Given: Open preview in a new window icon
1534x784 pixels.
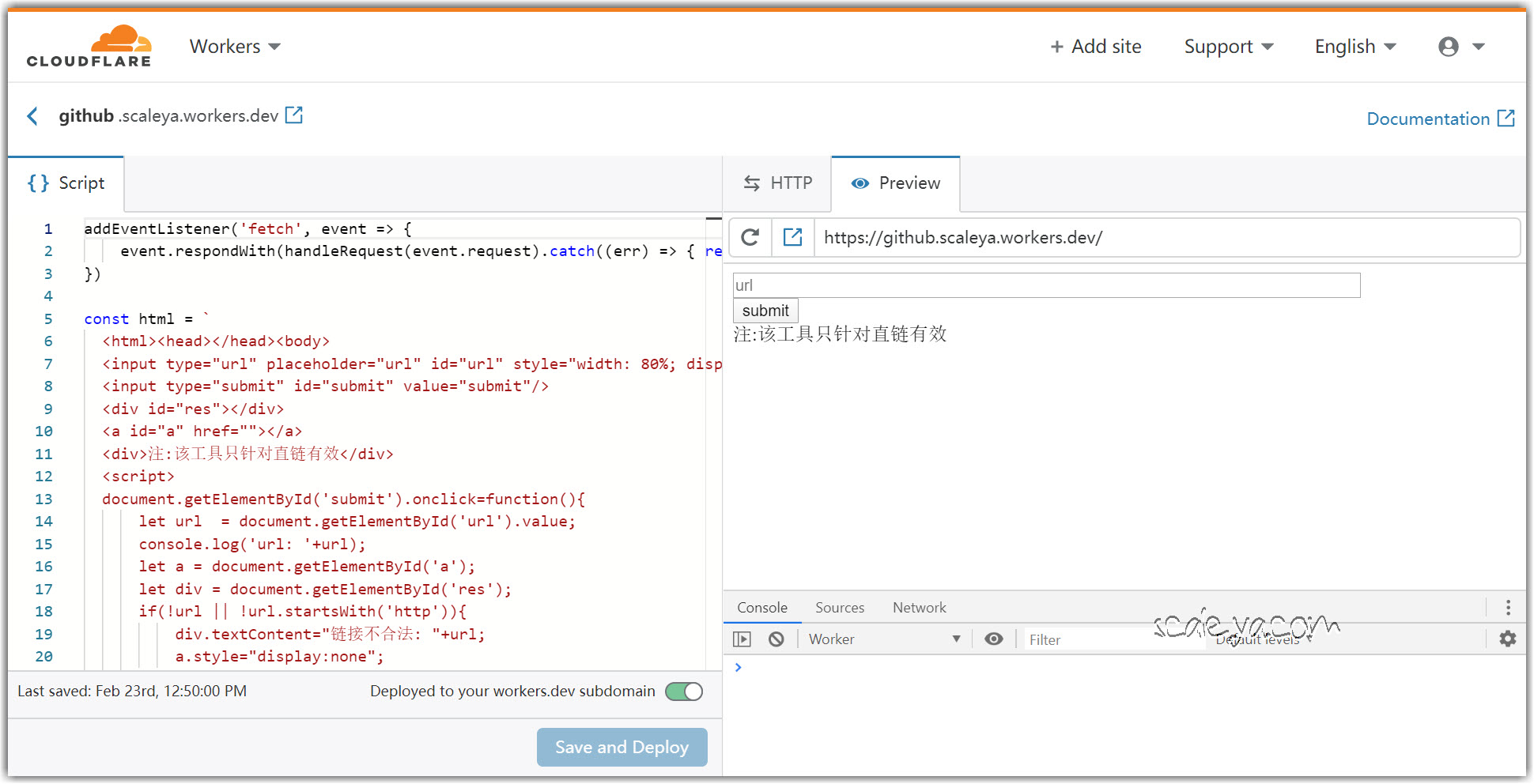Looking at the screenshot, I should point(792,237).
